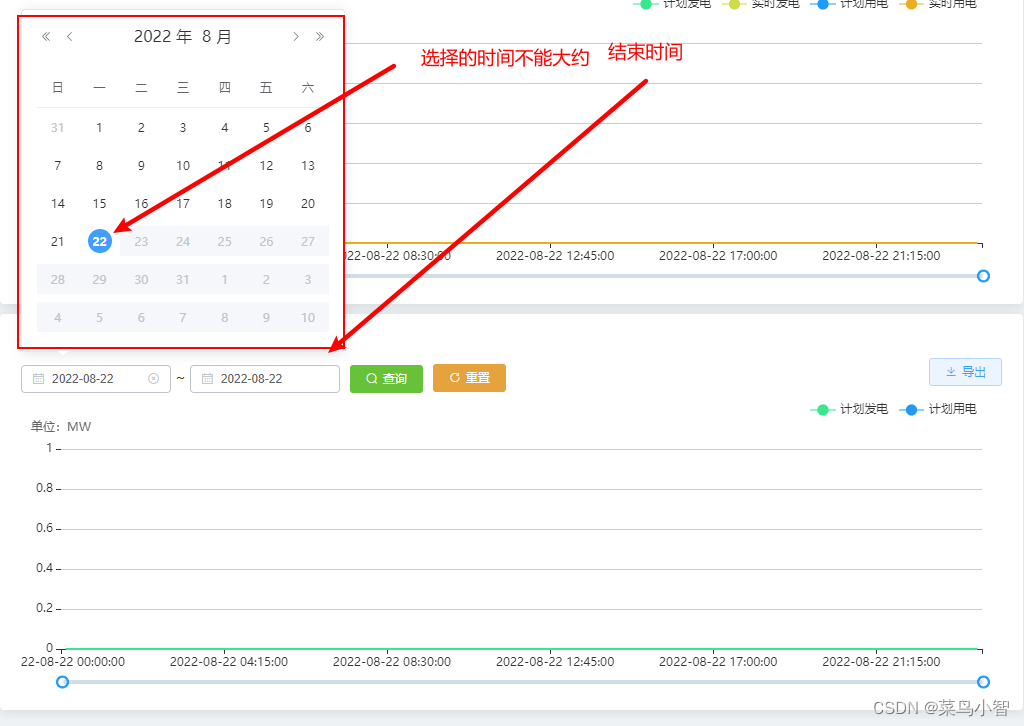
Task: Click the 单位: MW unit label
Action: pyautogui.click(x=61, y=426)
